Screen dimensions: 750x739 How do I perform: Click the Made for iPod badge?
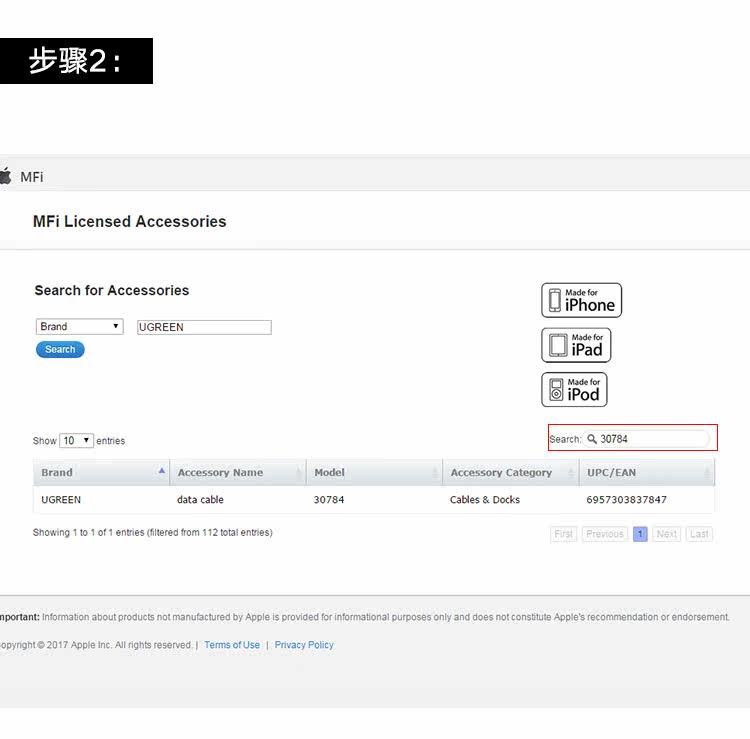click(x=574, y=389)
